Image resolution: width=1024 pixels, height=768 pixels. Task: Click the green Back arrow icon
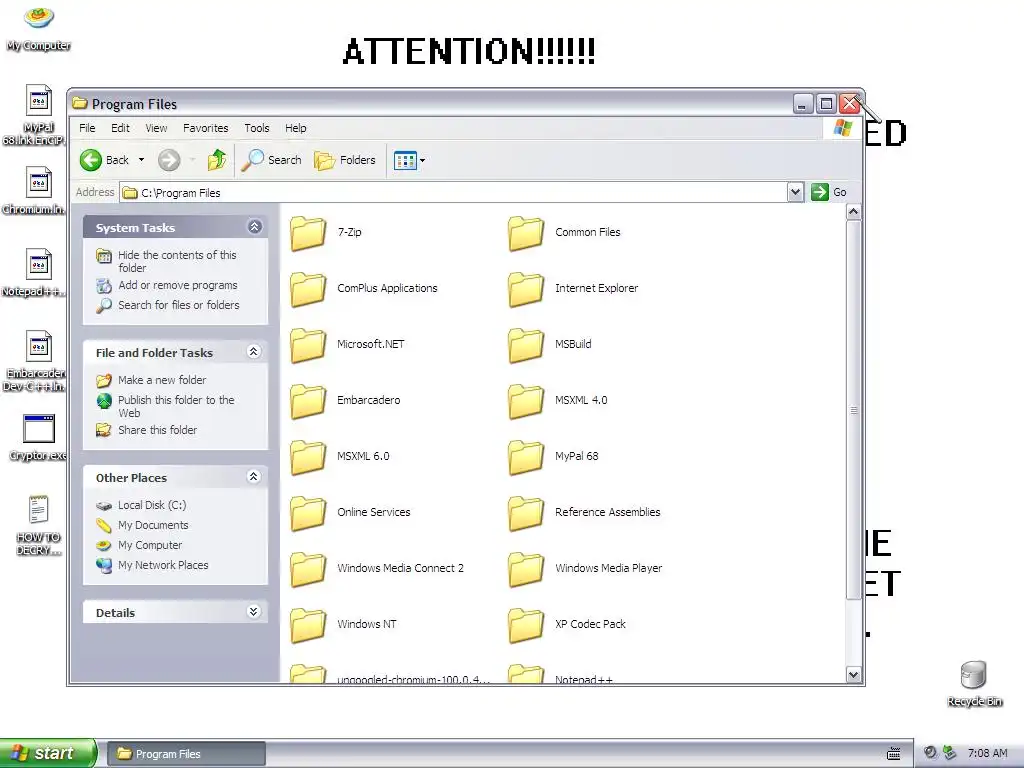(91, 160)
